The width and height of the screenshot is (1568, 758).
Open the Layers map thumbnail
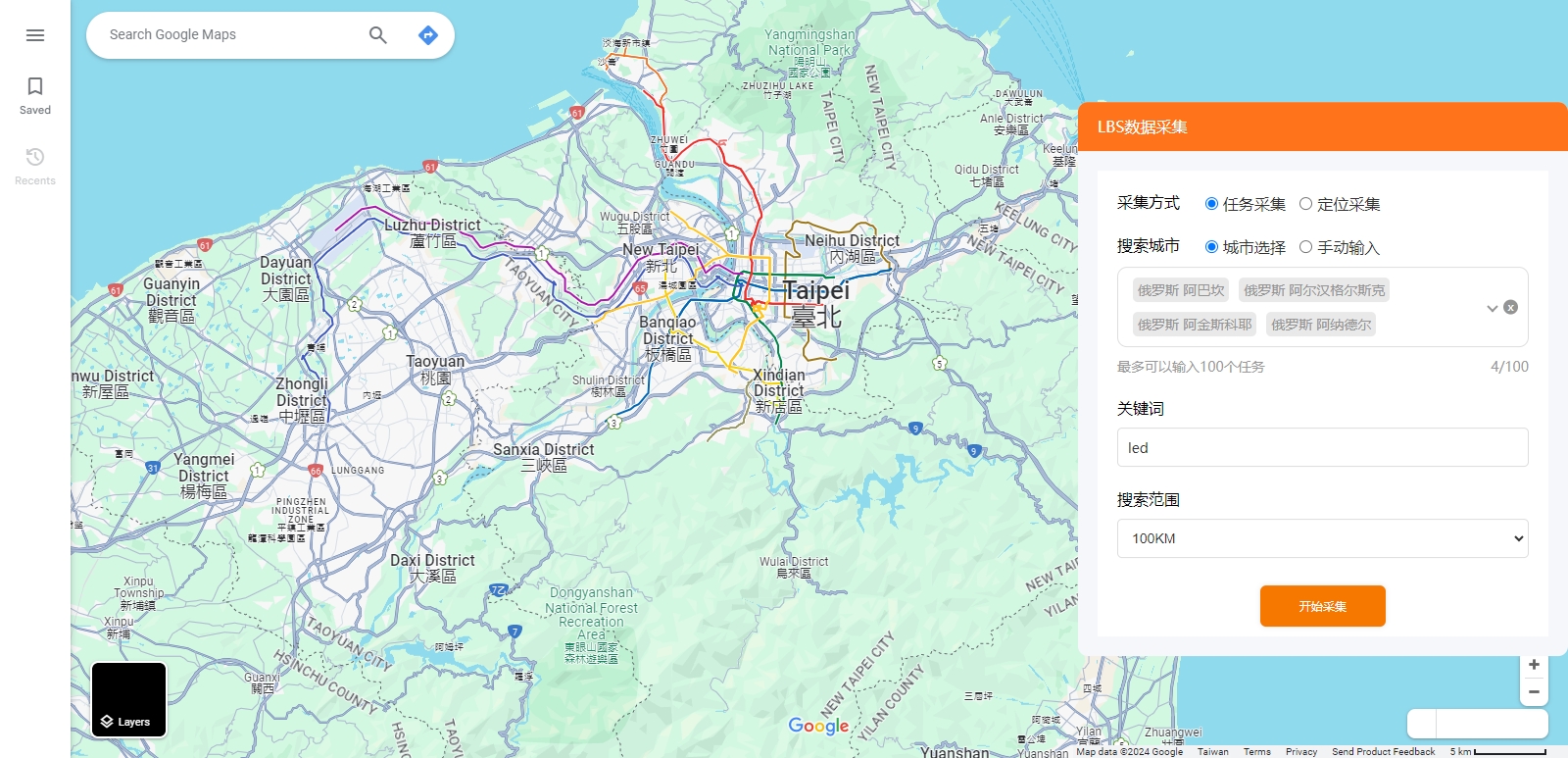(x=128, y=699)
